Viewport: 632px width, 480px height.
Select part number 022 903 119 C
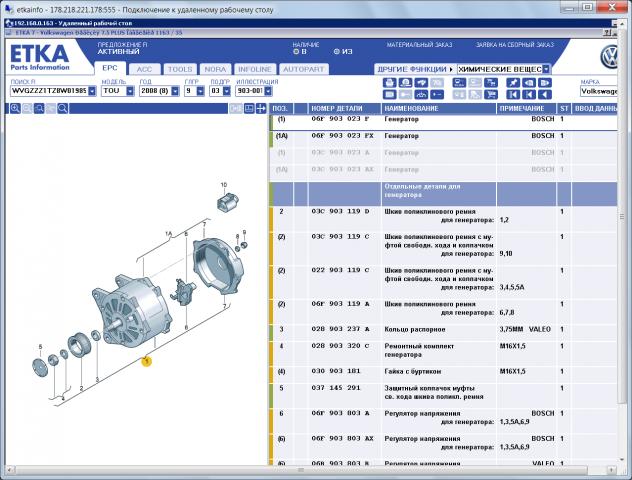click(x=340, y=270)
